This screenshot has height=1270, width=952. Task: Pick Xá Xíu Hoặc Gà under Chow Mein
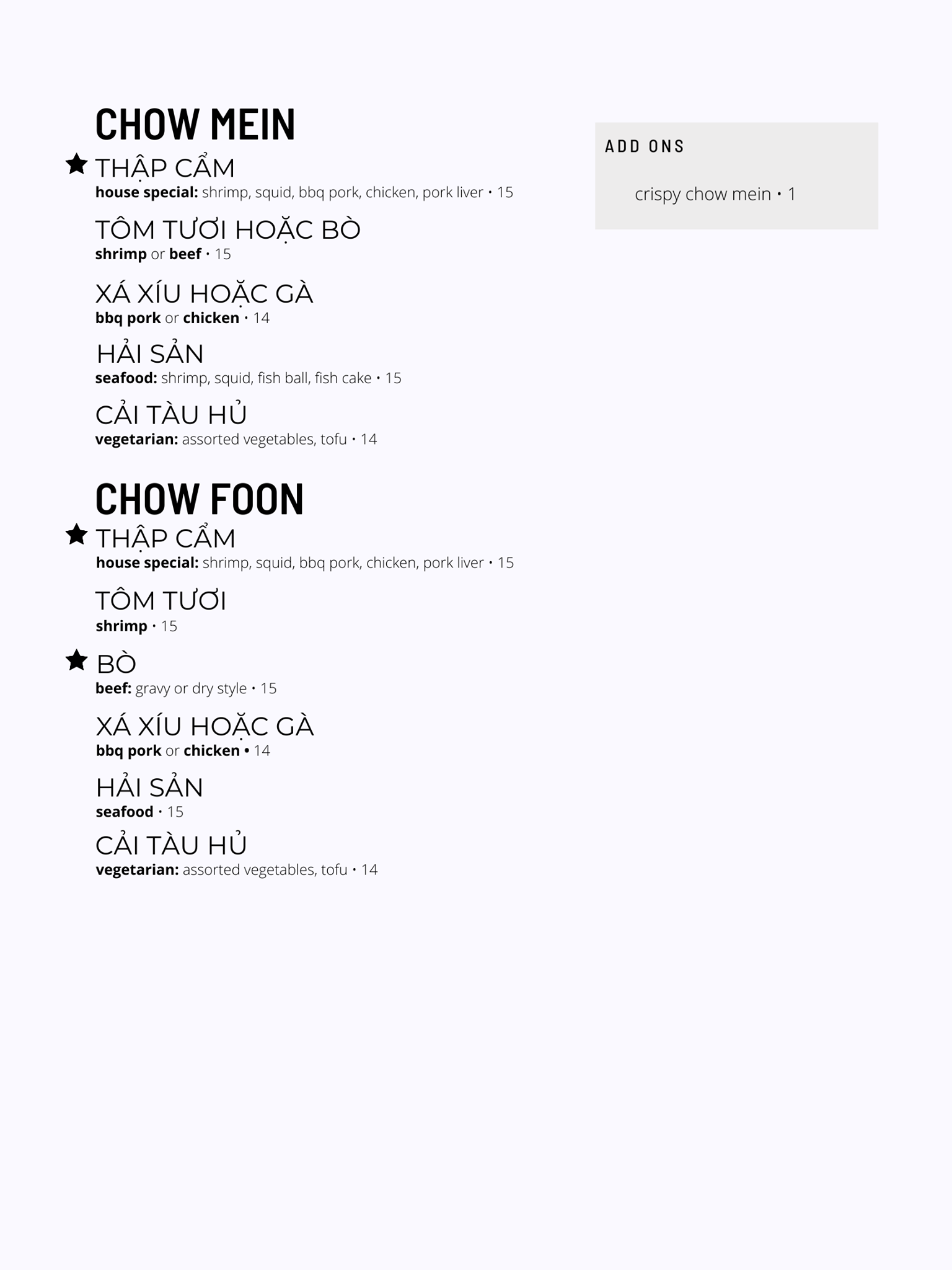(x=204, y=294)
